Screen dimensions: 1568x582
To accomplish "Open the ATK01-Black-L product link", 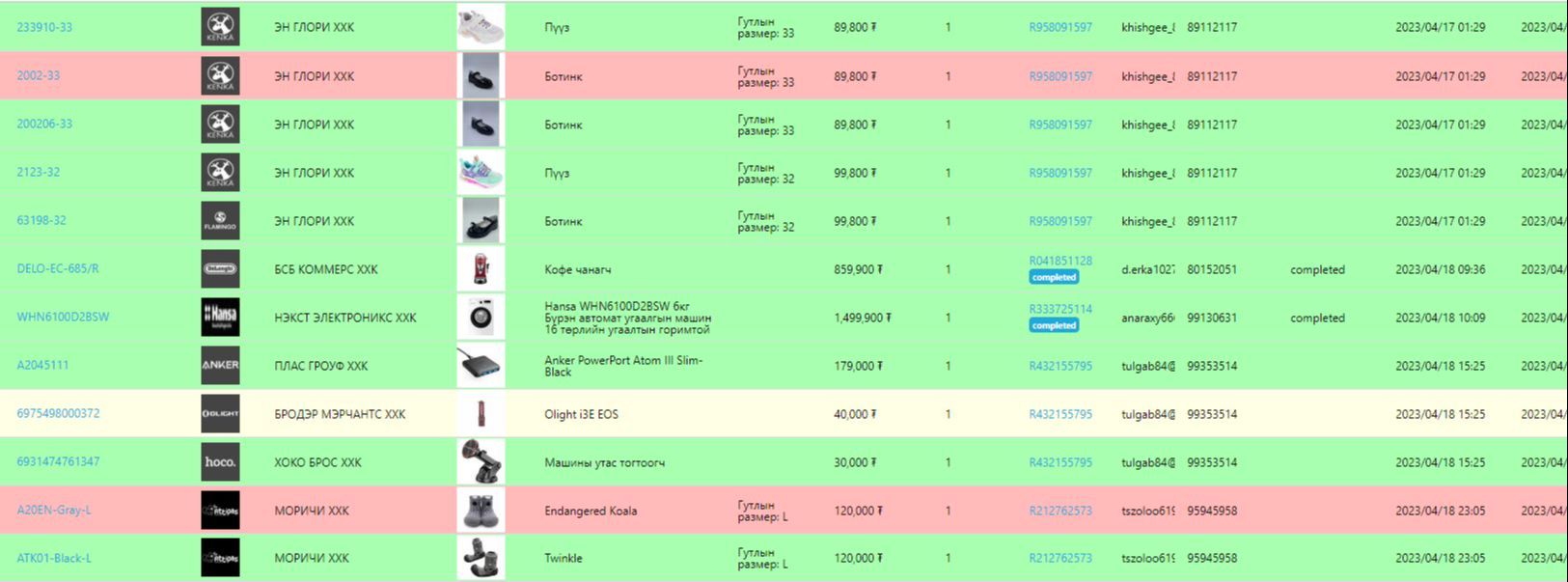I will click(54, 558).
